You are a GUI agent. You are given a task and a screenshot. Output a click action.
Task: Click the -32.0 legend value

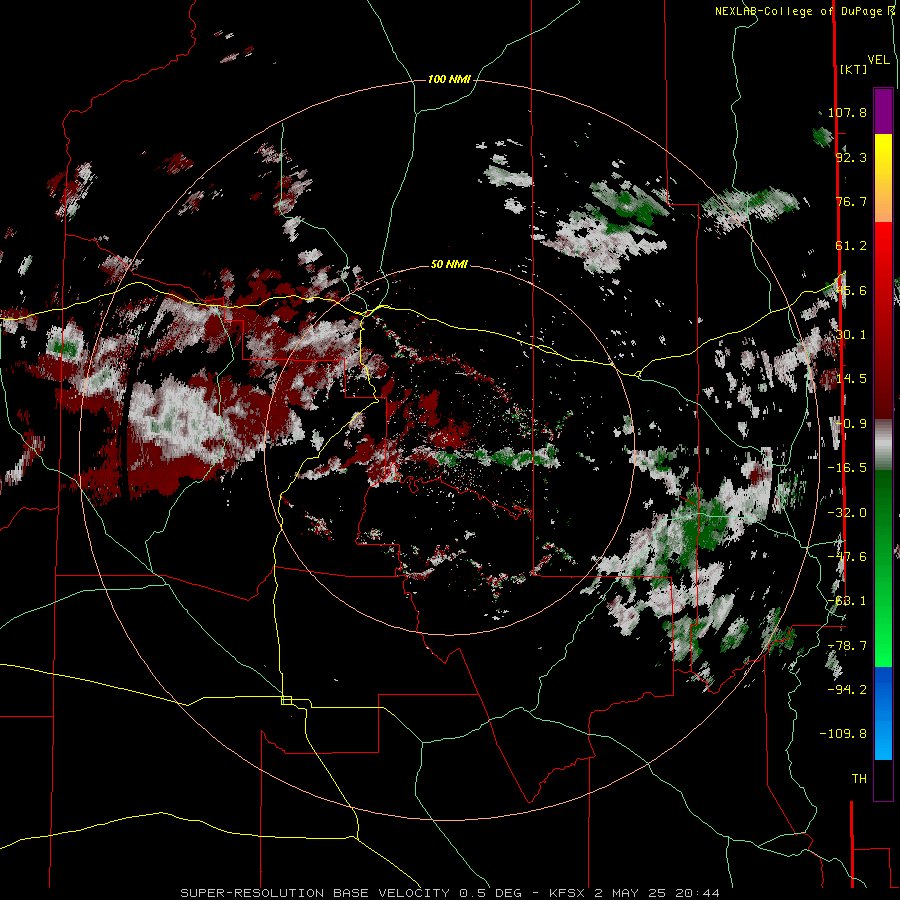coord(847,513)
